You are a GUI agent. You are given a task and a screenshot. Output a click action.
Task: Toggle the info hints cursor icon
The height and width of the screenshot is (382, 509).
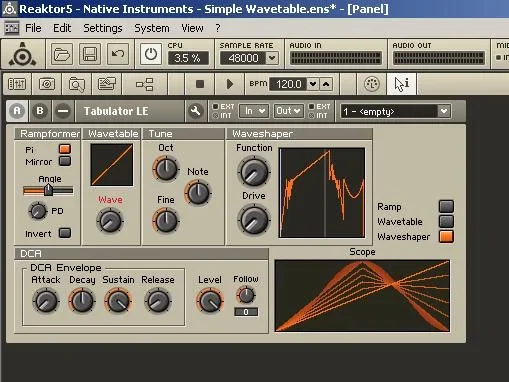pos(401,84)
